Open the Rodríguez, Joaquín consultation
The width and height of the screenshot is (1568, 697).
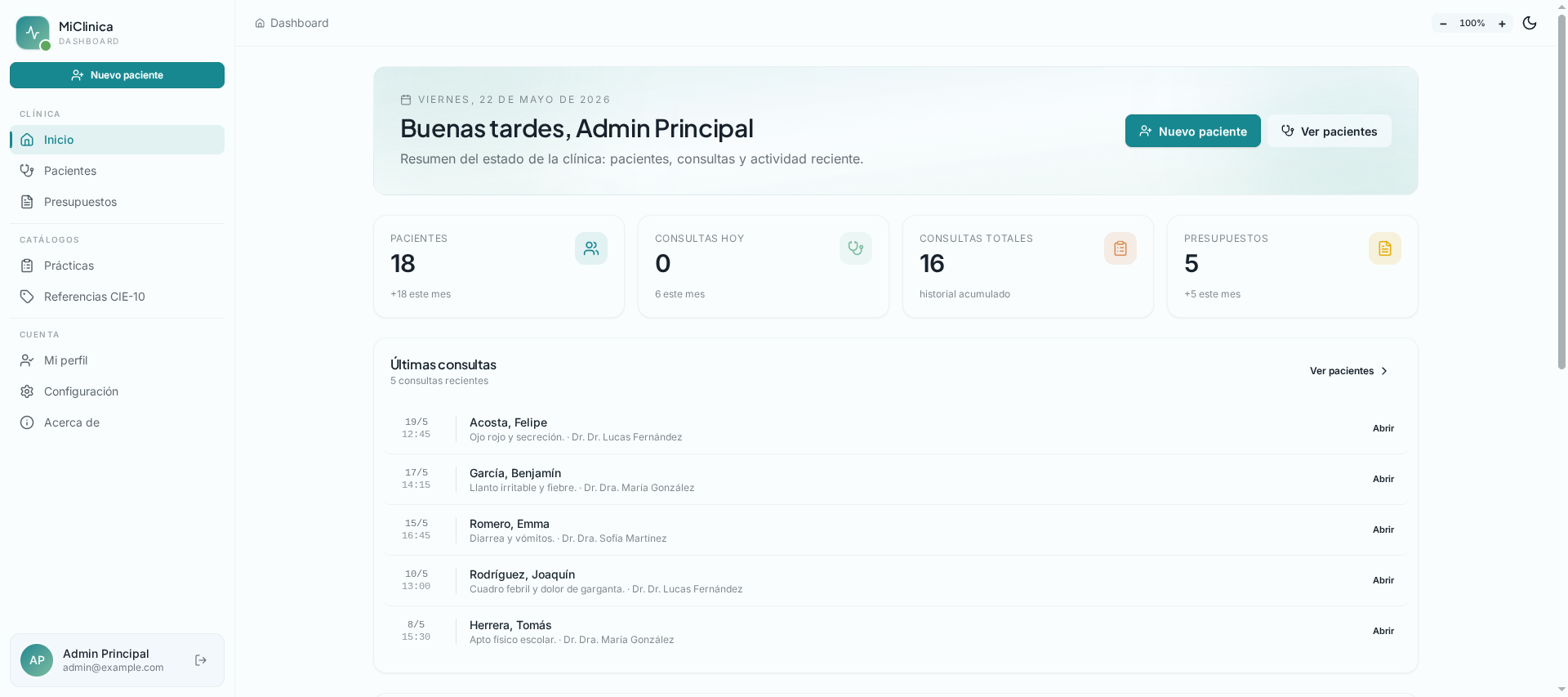(1383, 580)
